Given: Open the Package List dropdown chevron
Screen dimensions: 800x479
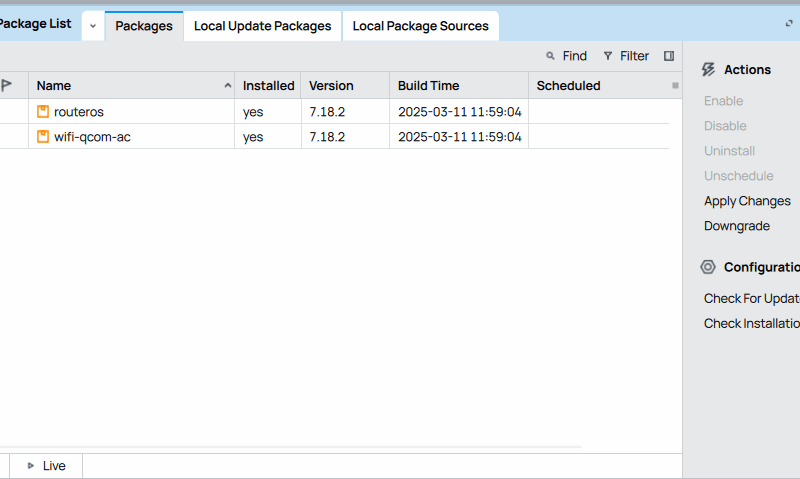Looking at the screenshot, I should (x=93, y=26).
